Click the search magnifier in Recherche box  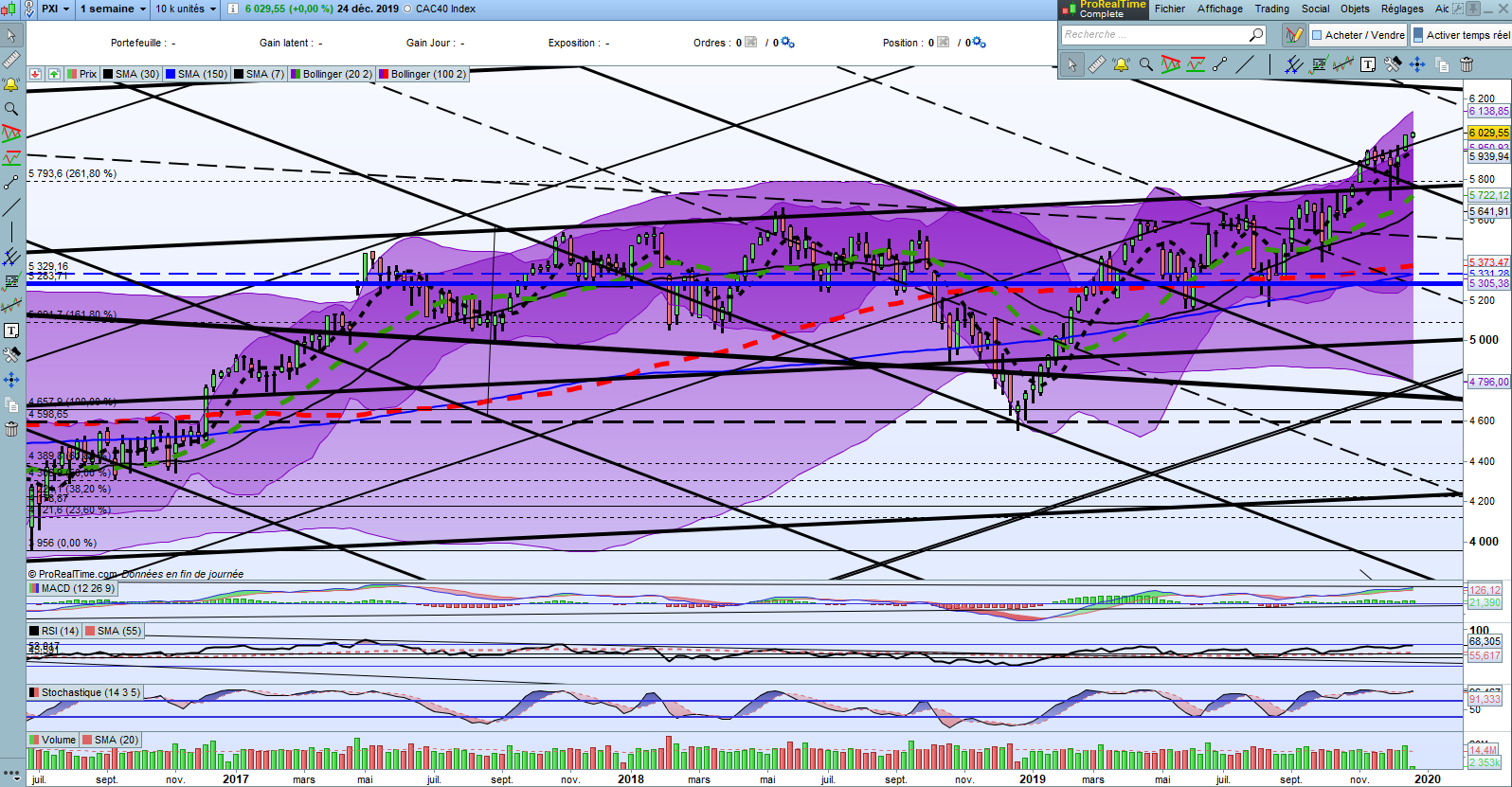click(x=1256, y=35)
